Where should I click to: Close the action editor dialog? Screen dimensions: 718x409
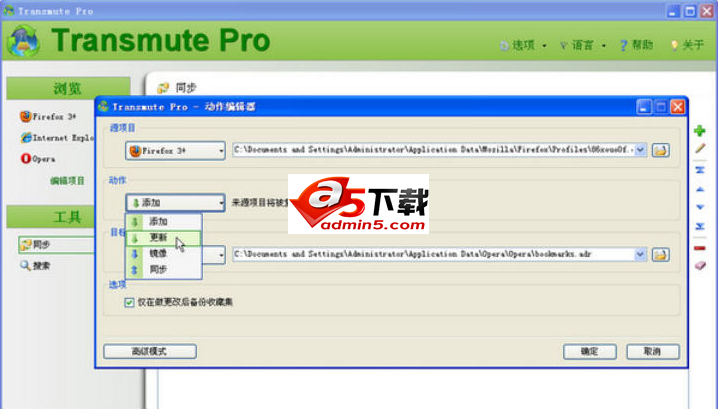pos(677,107)
